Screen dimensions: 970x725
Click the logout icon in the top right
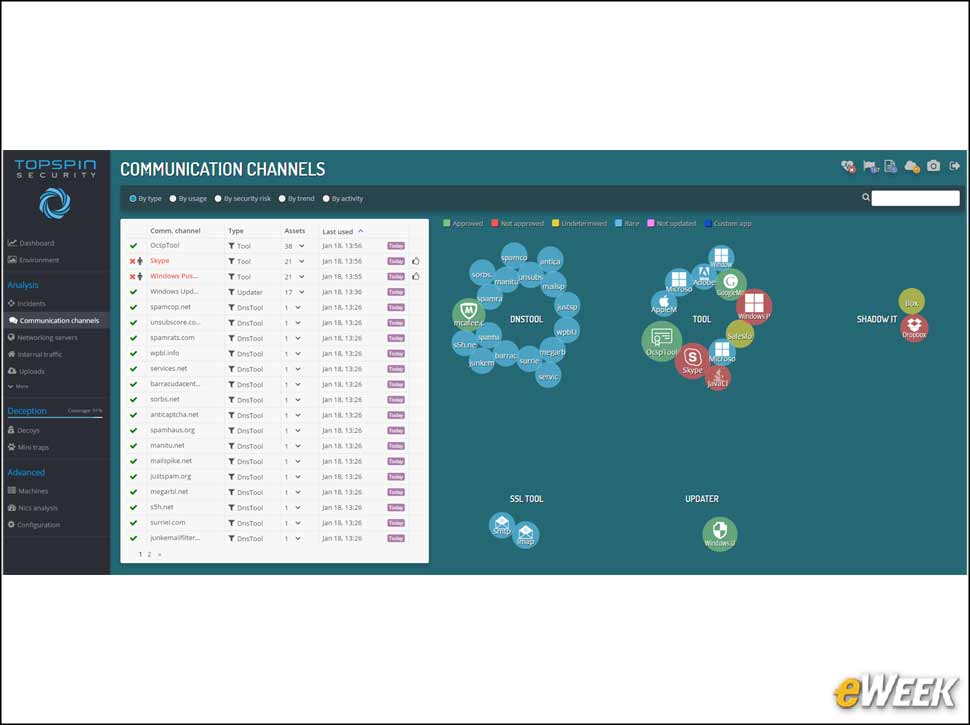955,166
